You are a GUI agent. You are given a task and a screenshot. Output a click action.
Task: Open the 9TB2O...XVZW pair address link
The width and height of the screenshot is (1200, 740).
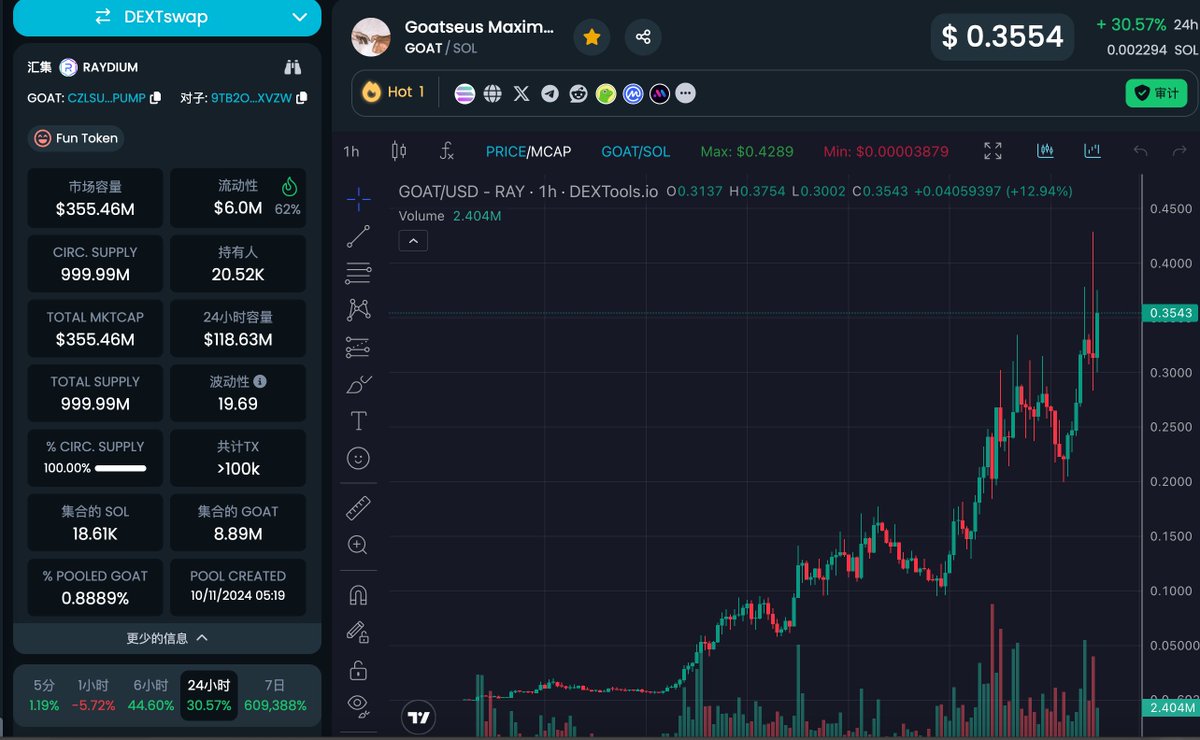coord(251,98)
